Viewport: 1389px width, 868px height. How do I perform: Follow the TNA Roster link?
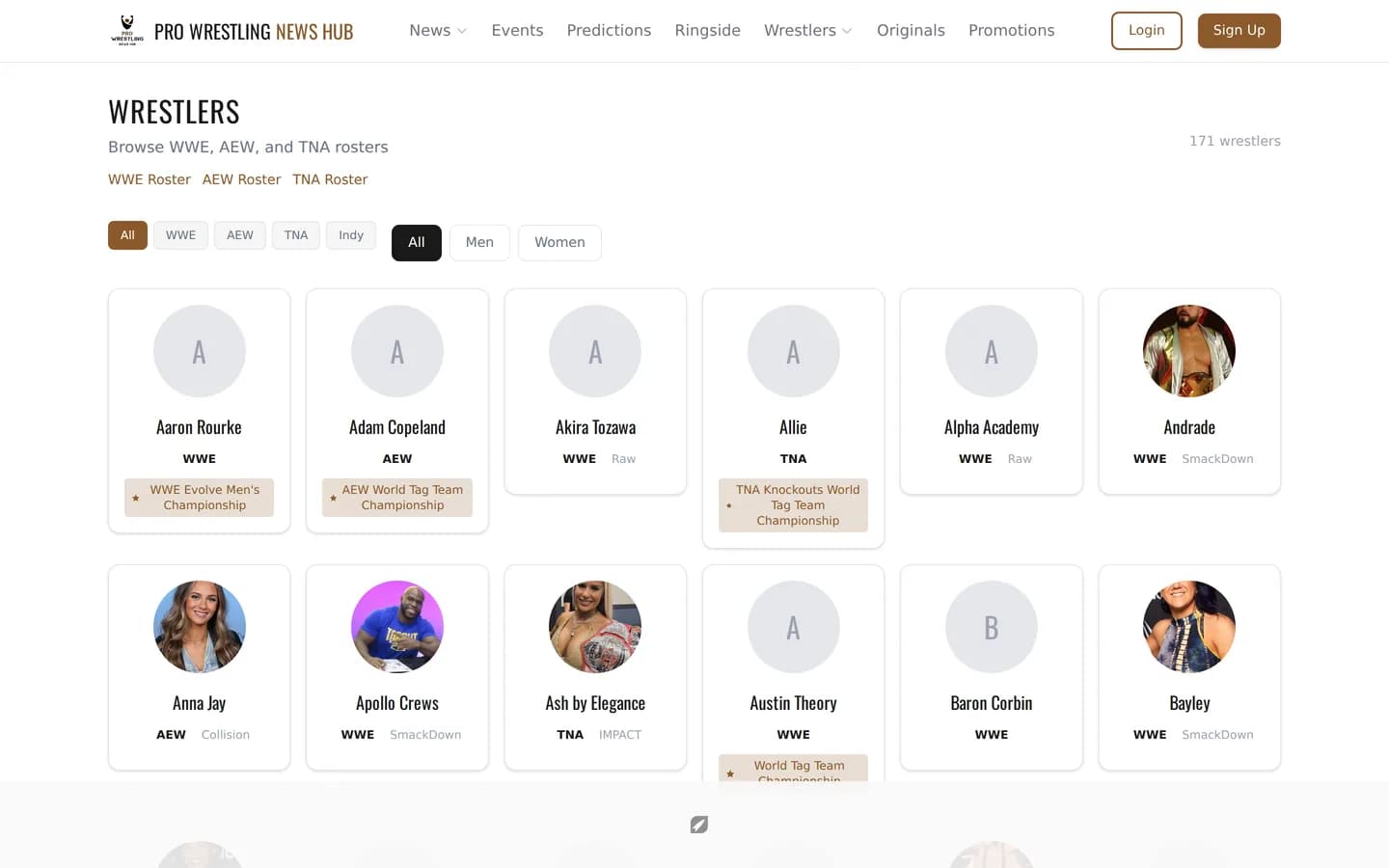[330, 179]
